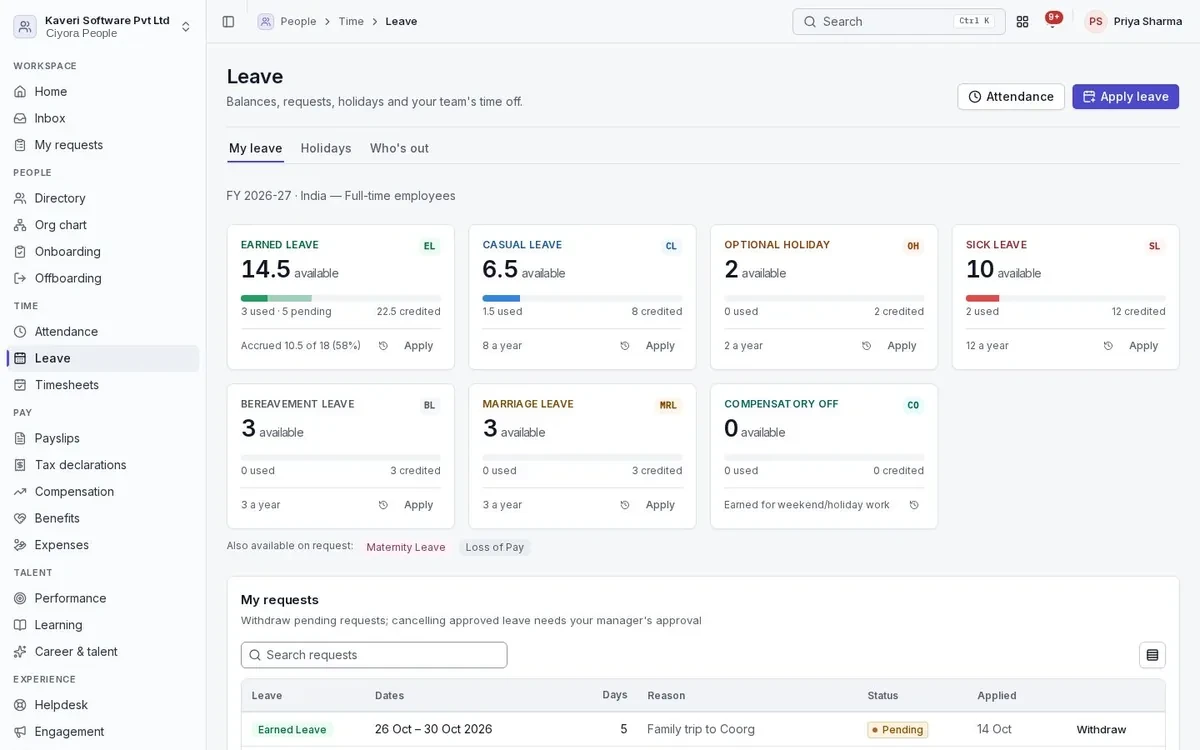
Task: Click the Performance sidebar icon
Action: point(20,598)
